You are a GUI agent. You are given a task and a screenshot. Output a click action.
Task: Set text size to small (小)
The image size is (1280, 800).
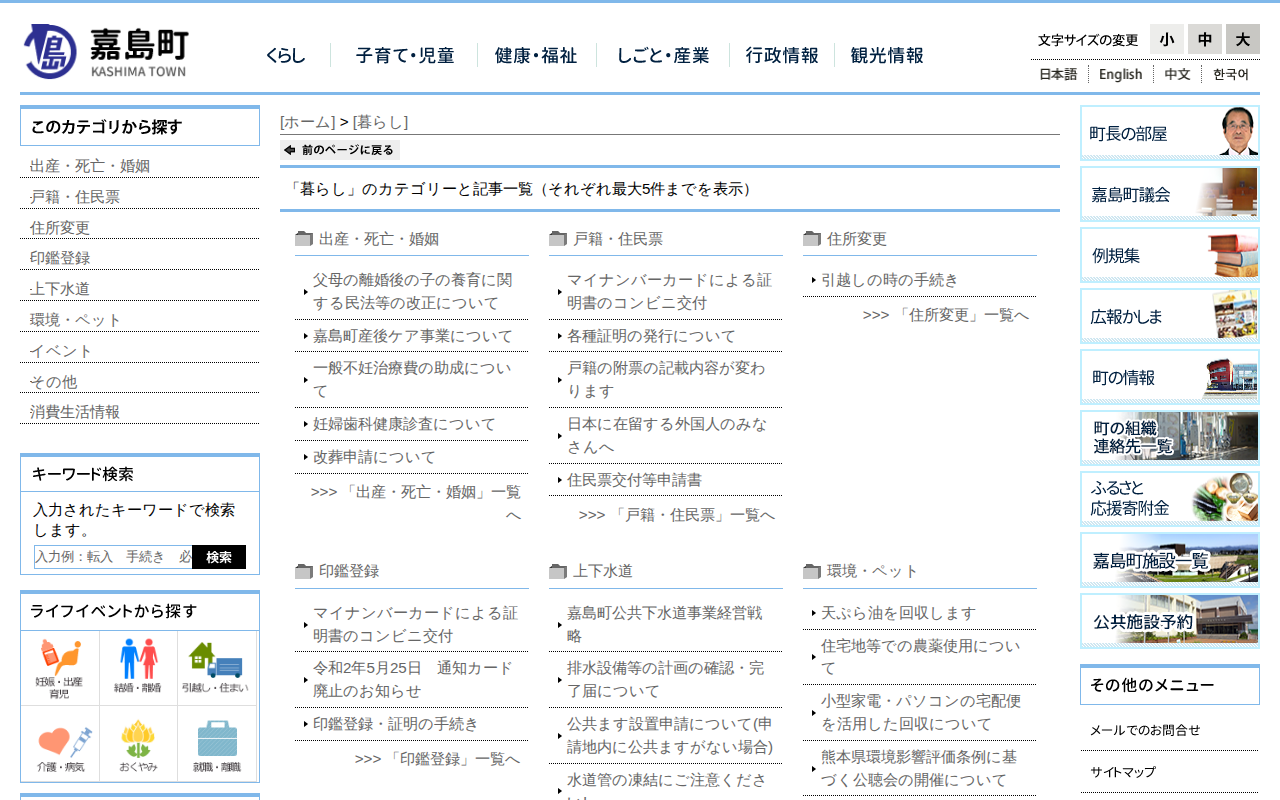[1167, 39]
